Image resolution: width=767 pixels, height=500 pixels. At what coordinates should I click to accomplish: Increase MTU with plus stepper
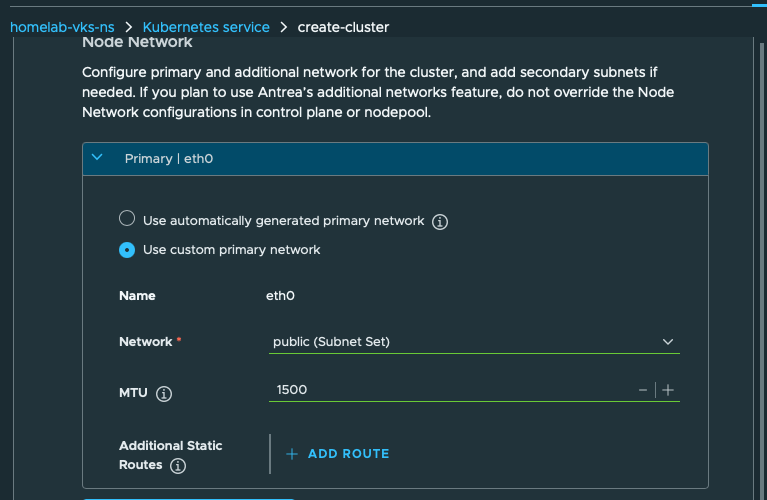pos(668,390)
